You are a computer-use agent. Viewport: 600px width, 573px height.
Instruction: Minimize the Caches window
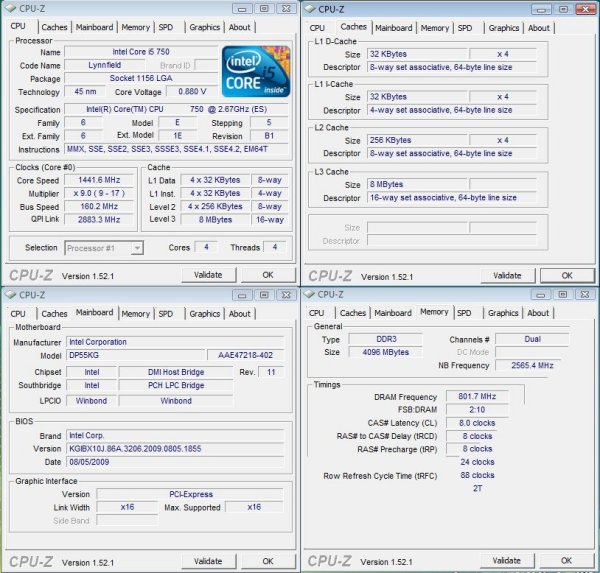(541, 9)
